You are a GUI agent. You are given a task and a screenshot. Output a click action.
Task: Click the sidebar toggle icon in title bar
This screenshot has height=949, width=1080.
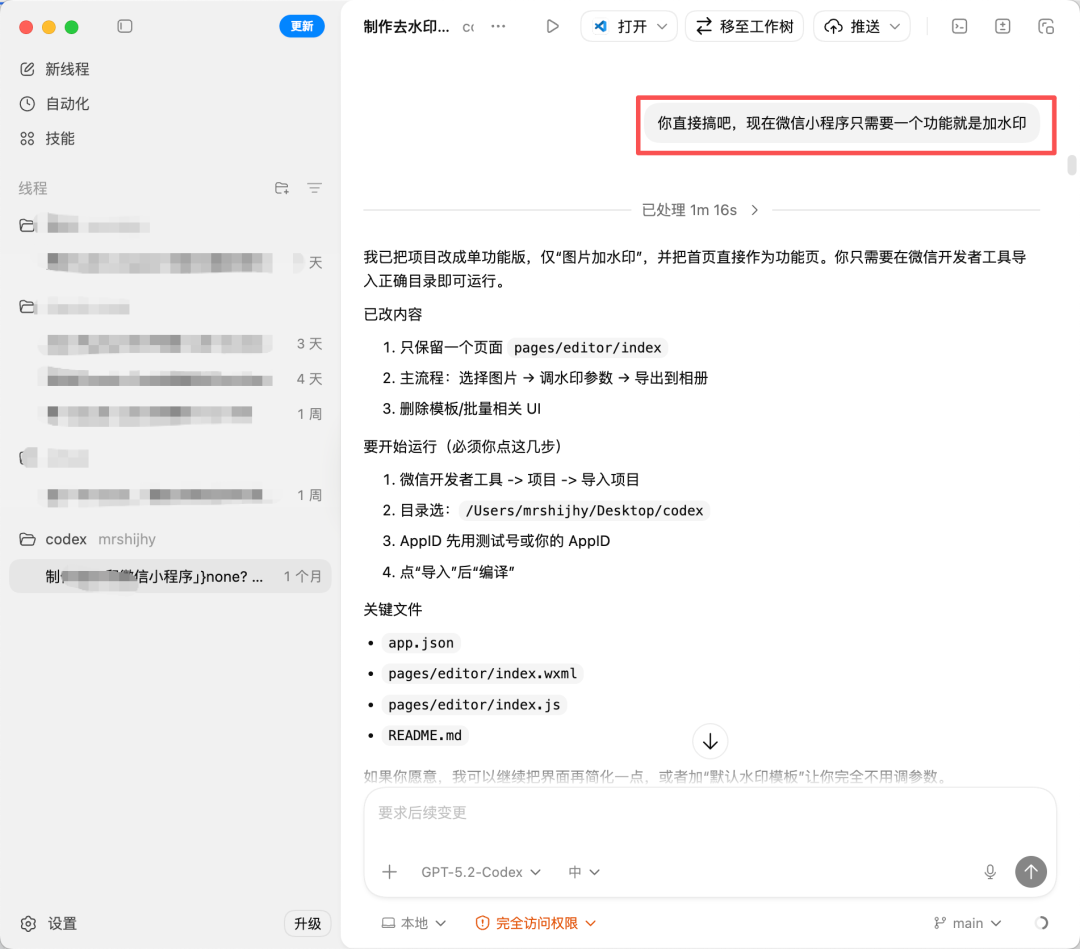click(x=124, y=26)
